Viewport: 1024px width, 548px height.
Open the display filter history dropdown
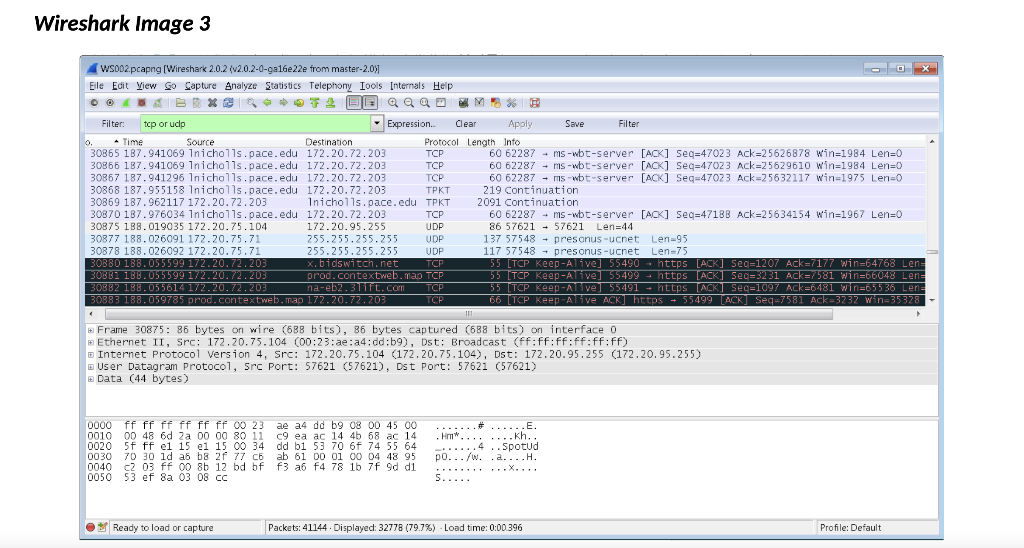pyautogui.click(x=377, y=123)
